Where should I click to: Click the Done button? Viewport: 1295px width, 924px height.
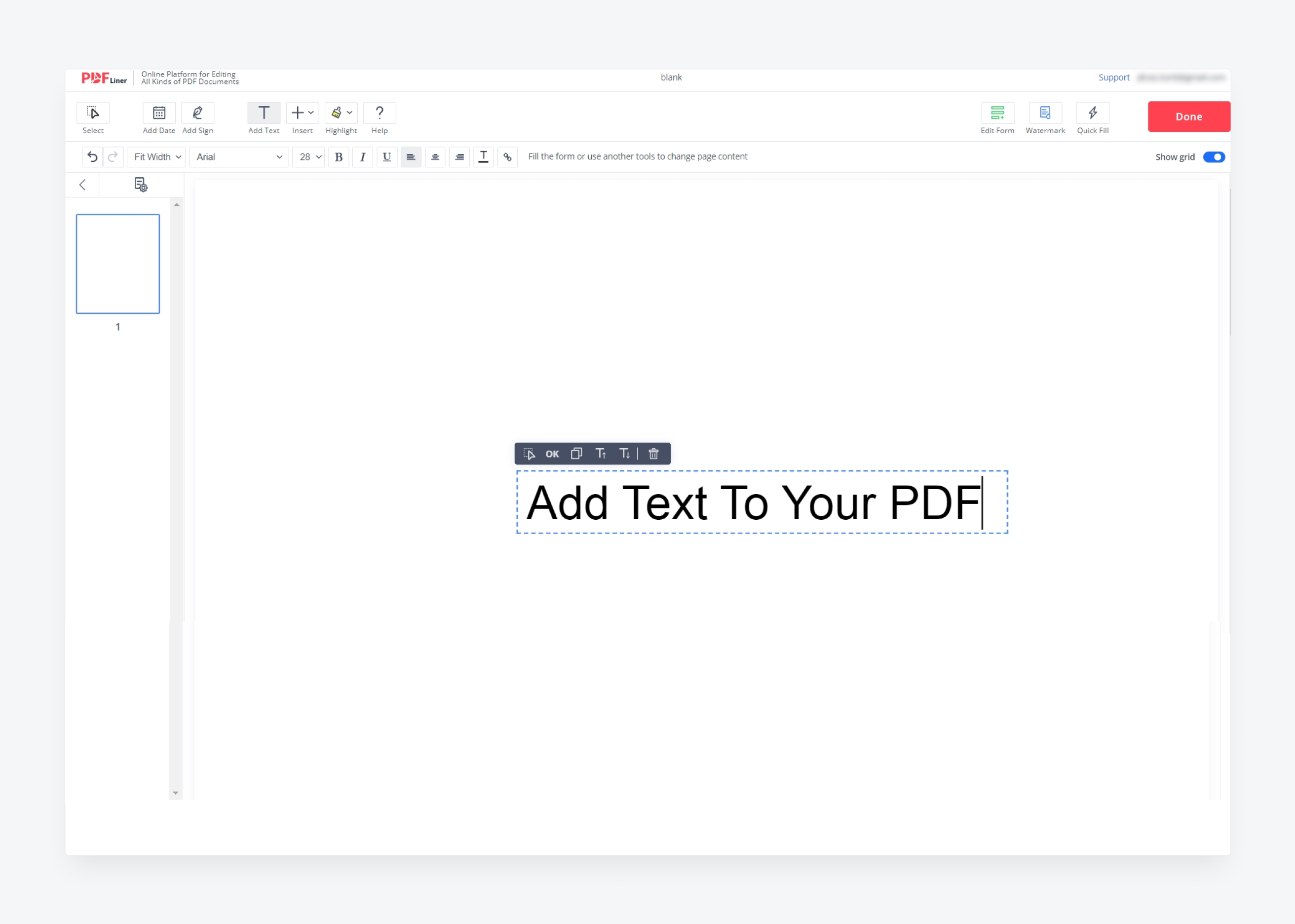tap(1188, 116)
